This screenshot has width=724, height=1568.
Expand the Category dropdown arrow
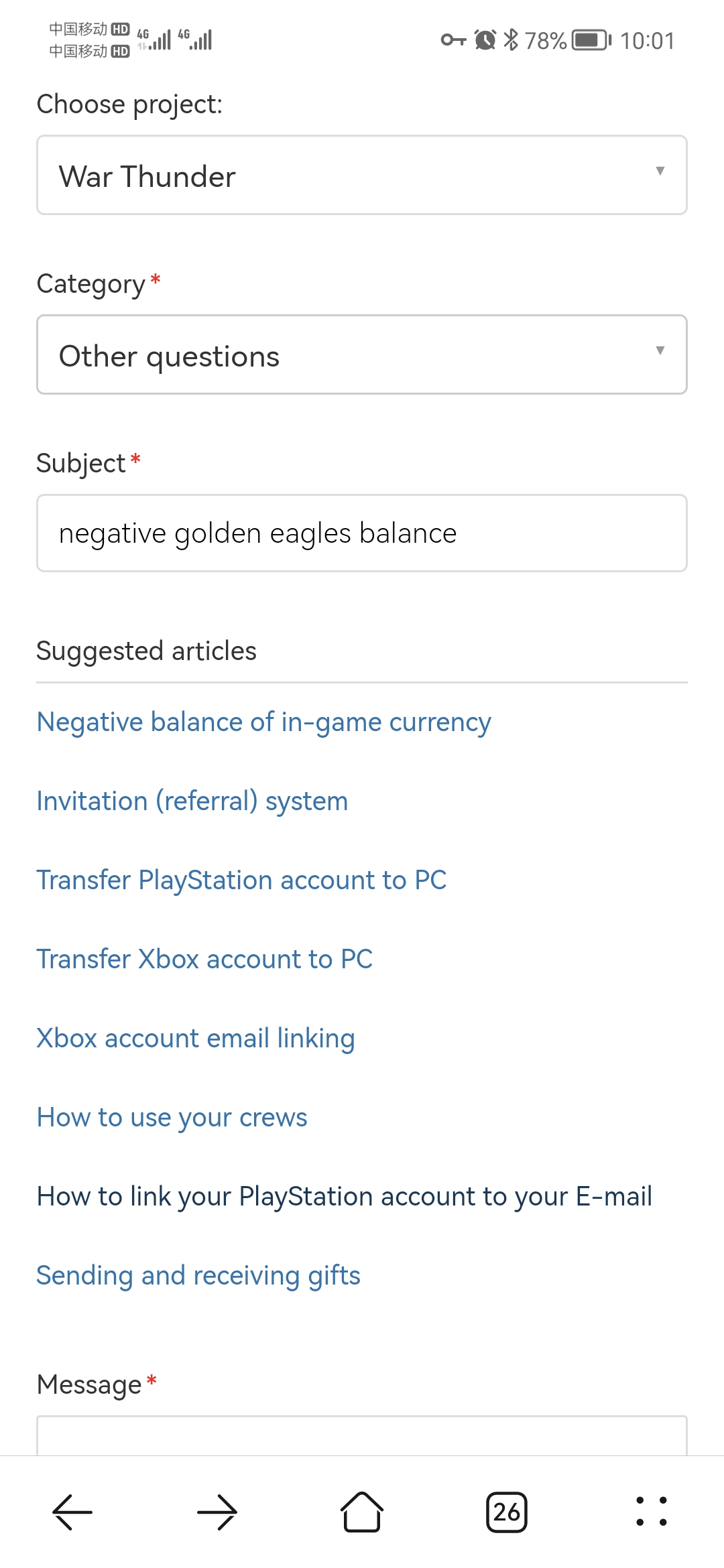tap(660, 350)
